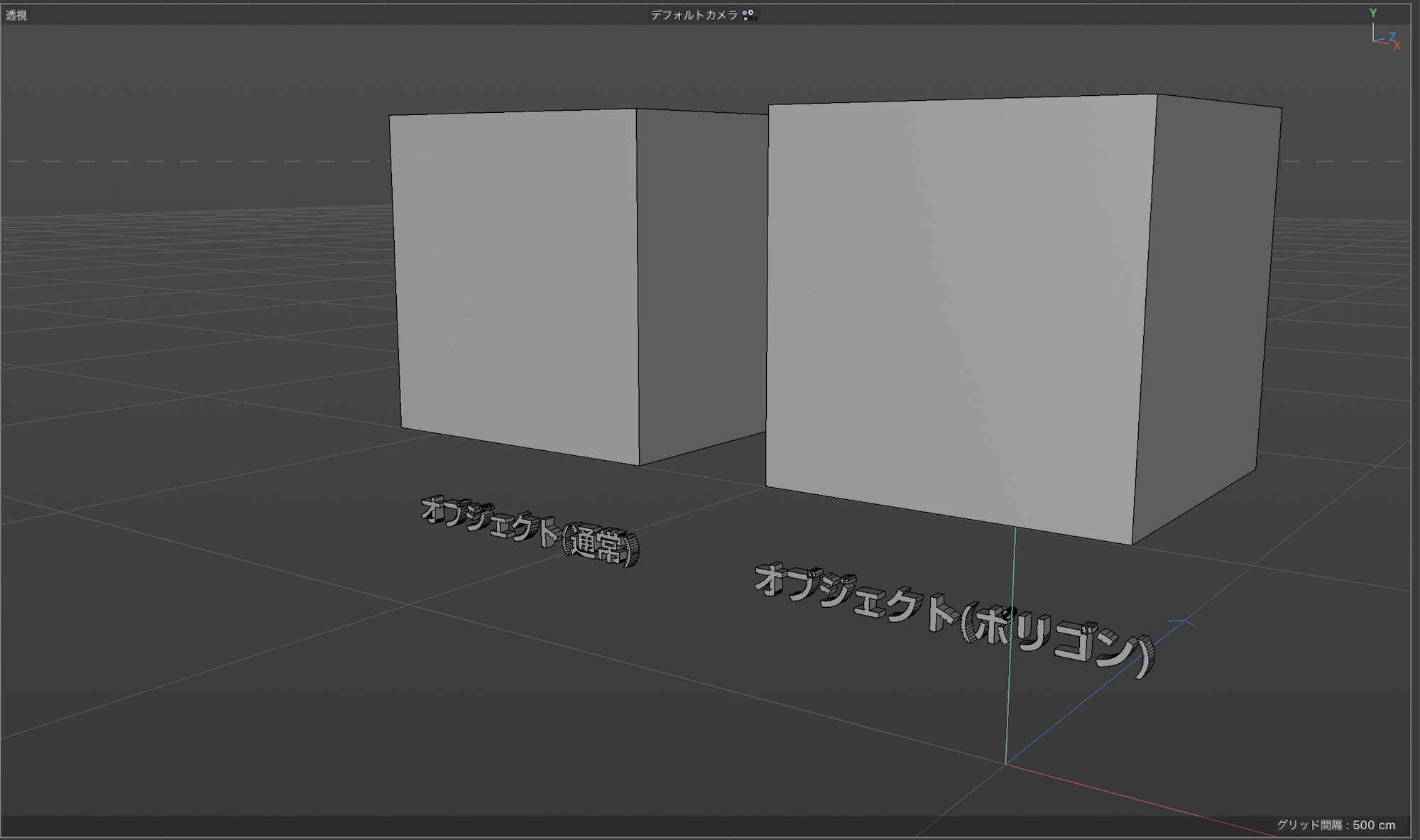Click the red X letter in gizmo

pyautogui.click(x=1397, y=45)
